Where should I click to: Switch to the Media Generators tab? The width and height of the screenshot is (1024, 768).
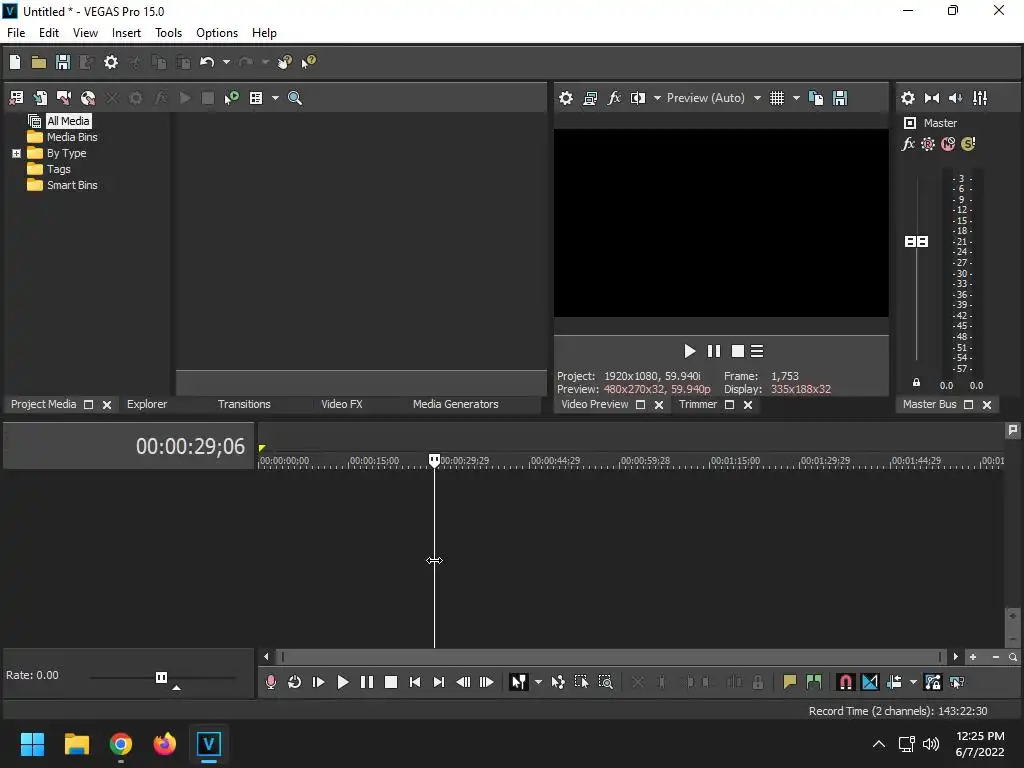(x=456, y=404)
